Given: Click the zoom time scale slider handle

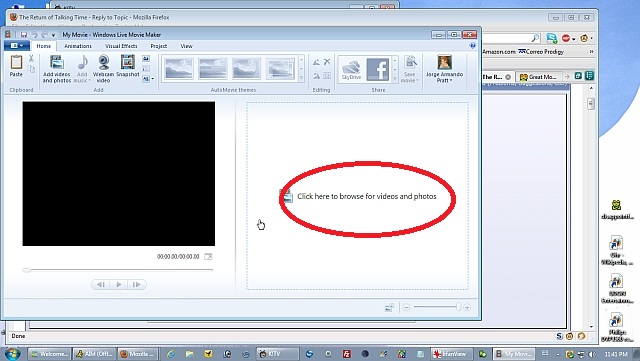Looking at the screenshot, I should pyautogui.click(x=458, y=307).
